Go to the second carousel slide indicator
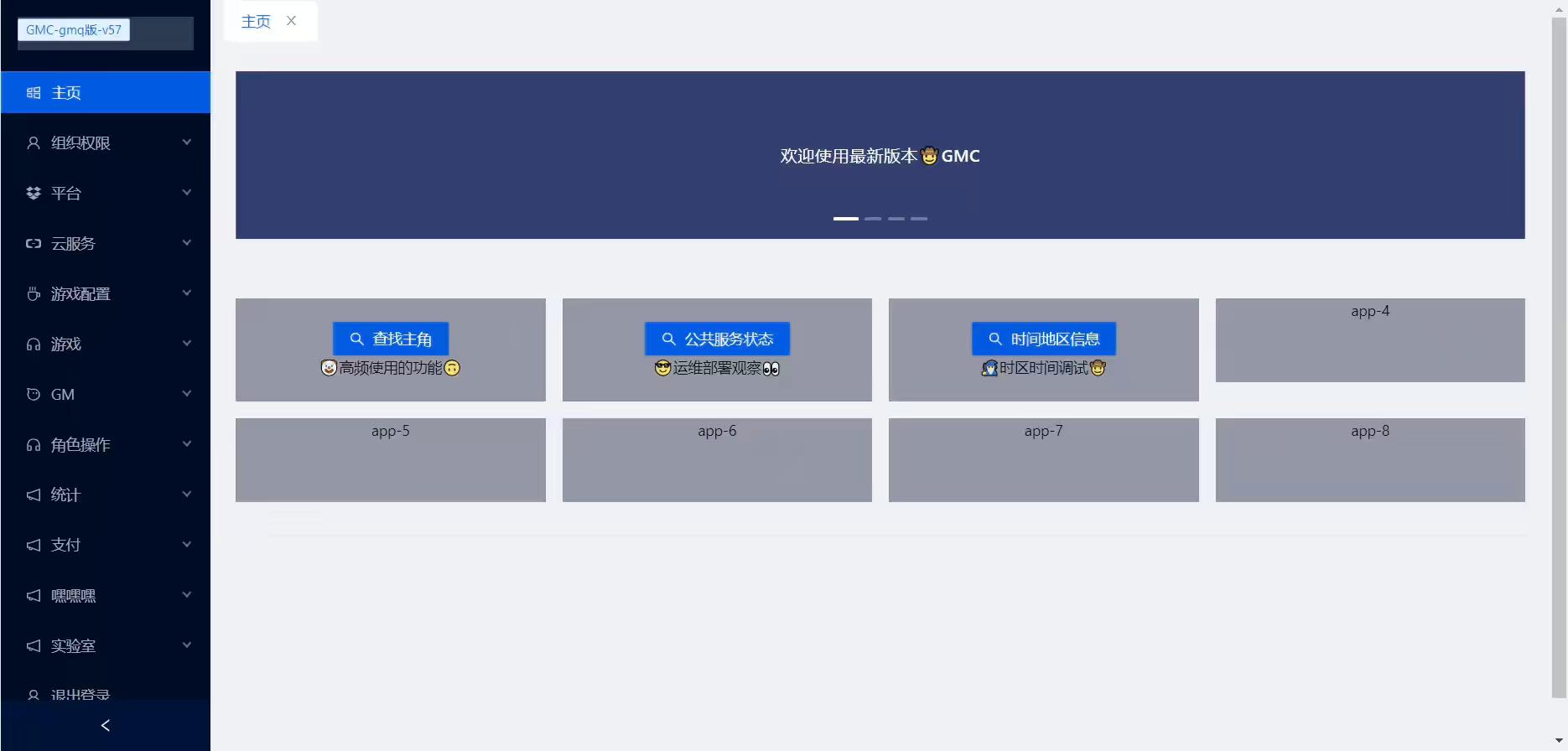Screen dimensions: 1568x751 point(873,219)
